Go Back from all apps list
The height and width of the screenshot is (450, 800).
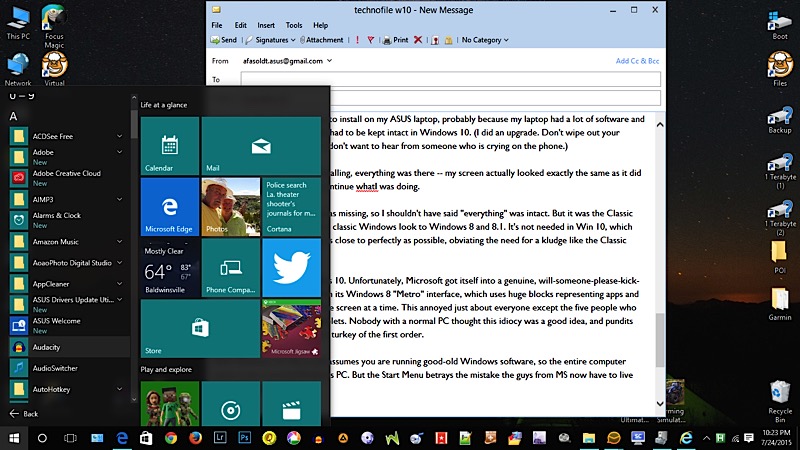[x=24, y=414]
